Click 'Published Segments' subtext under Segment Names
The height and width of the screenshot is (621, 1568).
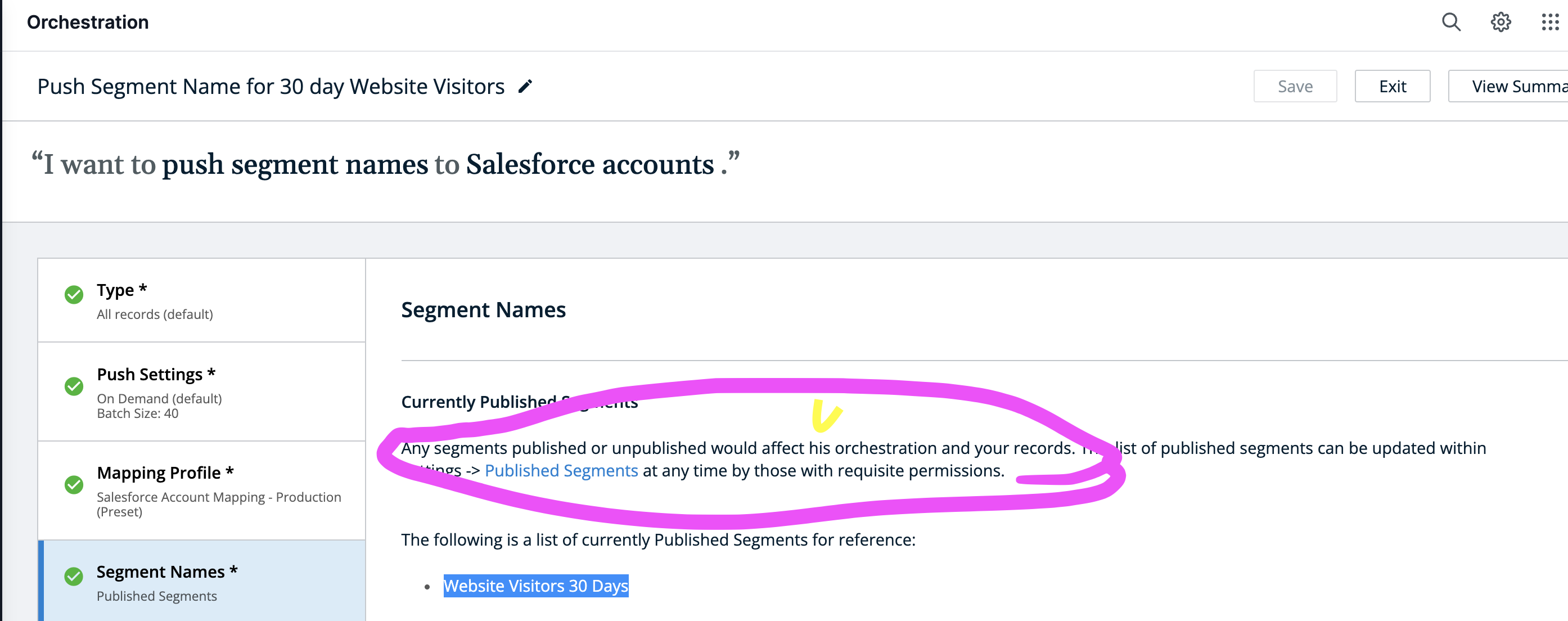(156, 596)
